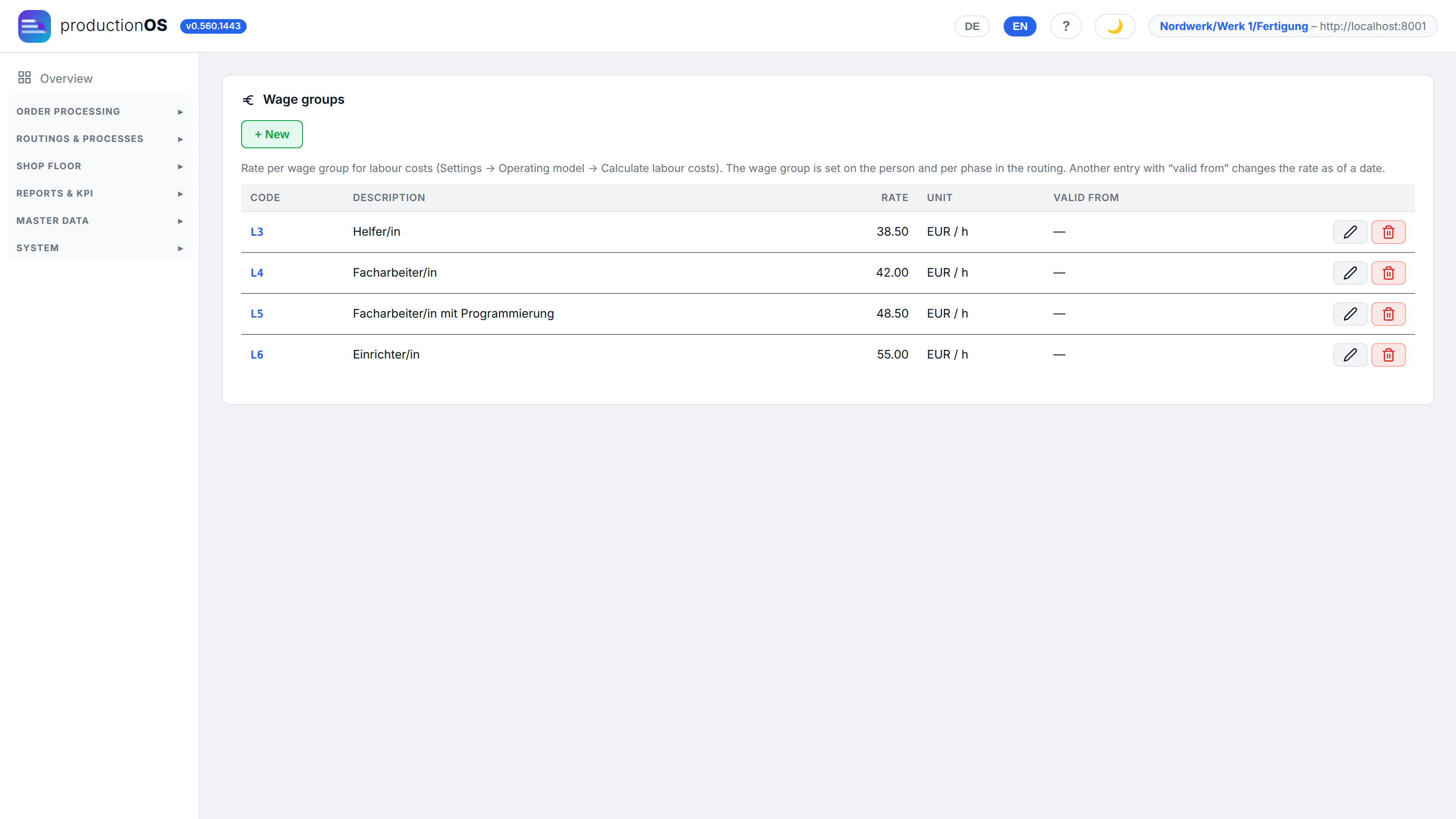Create a new wage group
The width and height of the screenshot is (1456, 819).
coord(272,134)
